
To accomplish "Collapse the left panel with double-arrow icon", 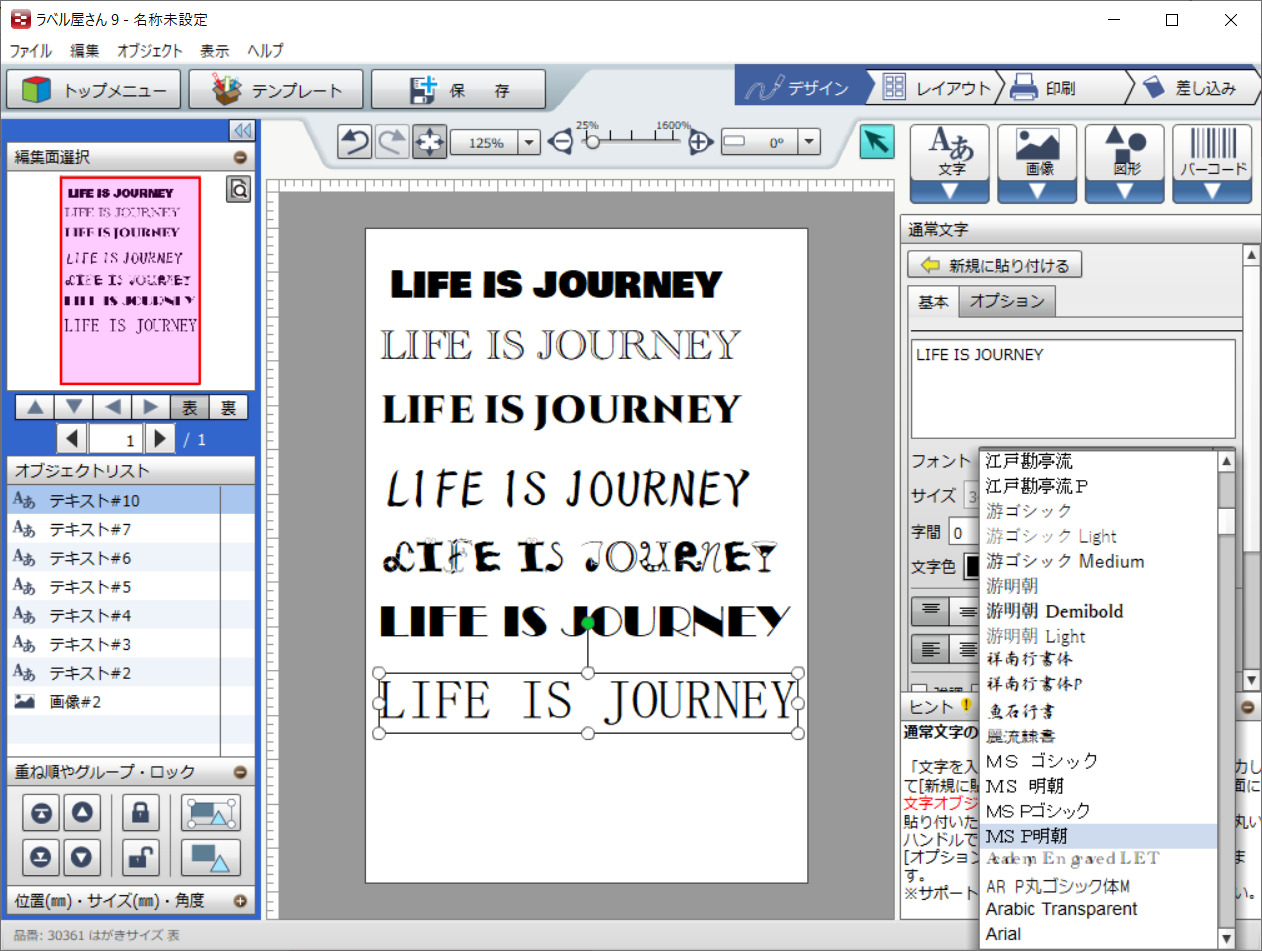I will click(242, 131).
